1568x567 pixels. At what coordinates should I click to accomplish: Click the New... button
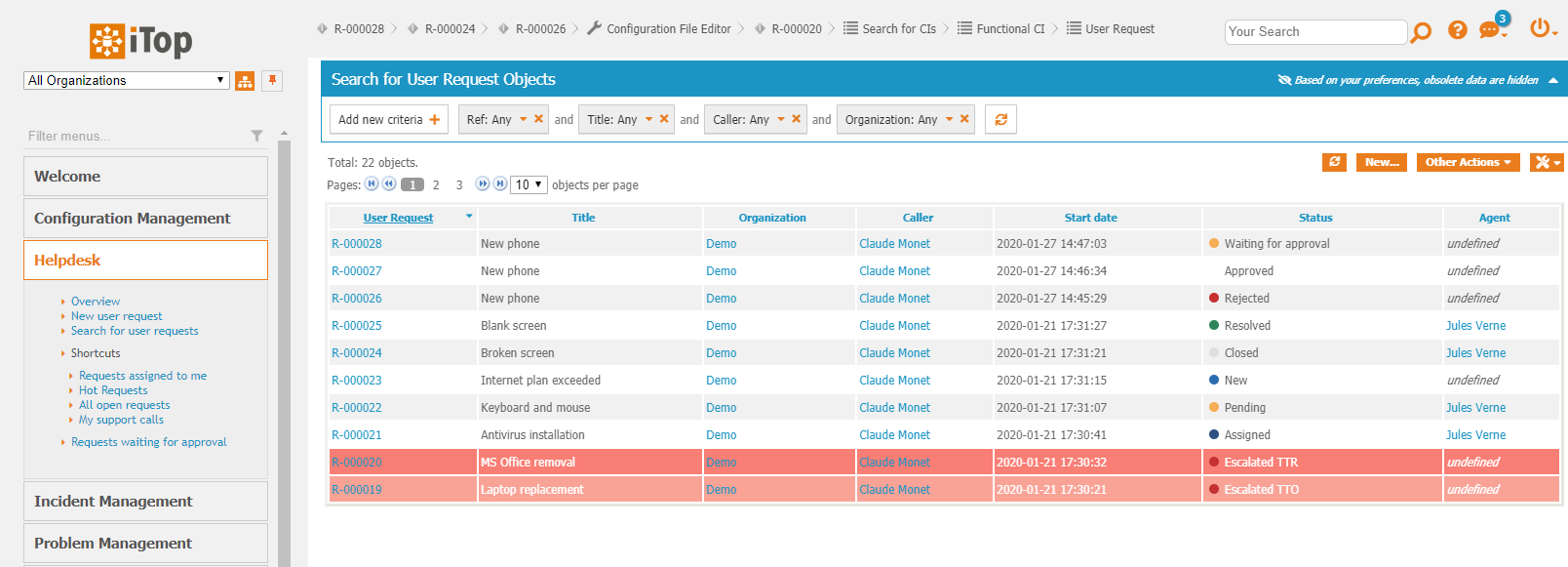coord(1381,162)
